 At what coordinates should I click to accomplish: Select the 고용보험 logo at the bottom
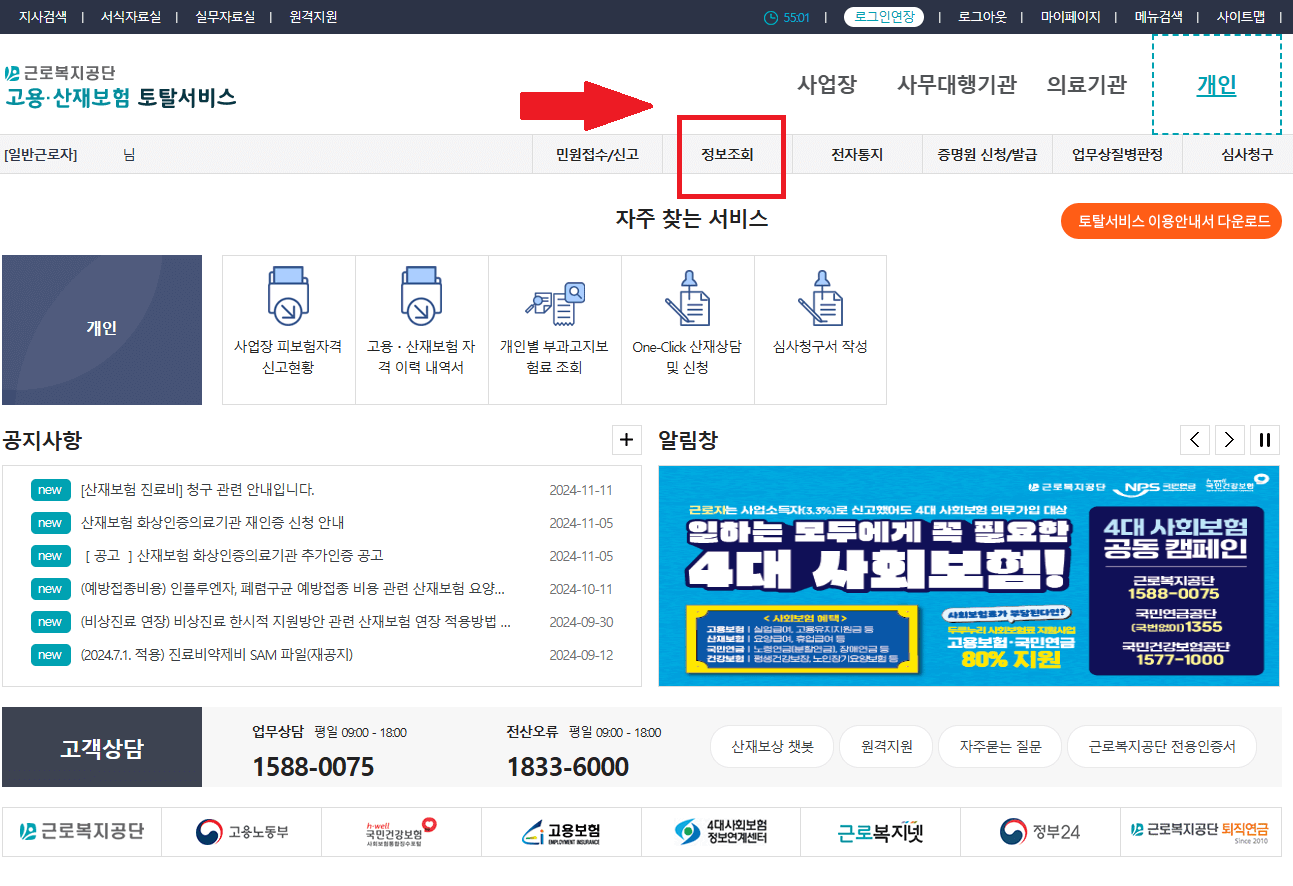[x=560, y=831]
